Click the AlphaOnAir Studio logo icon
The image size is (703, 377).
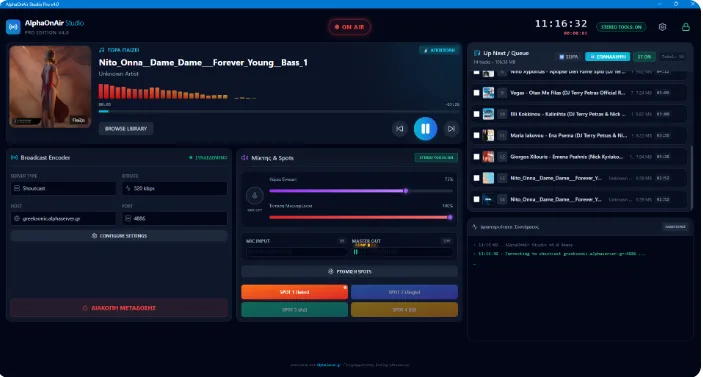pos(13,27)
